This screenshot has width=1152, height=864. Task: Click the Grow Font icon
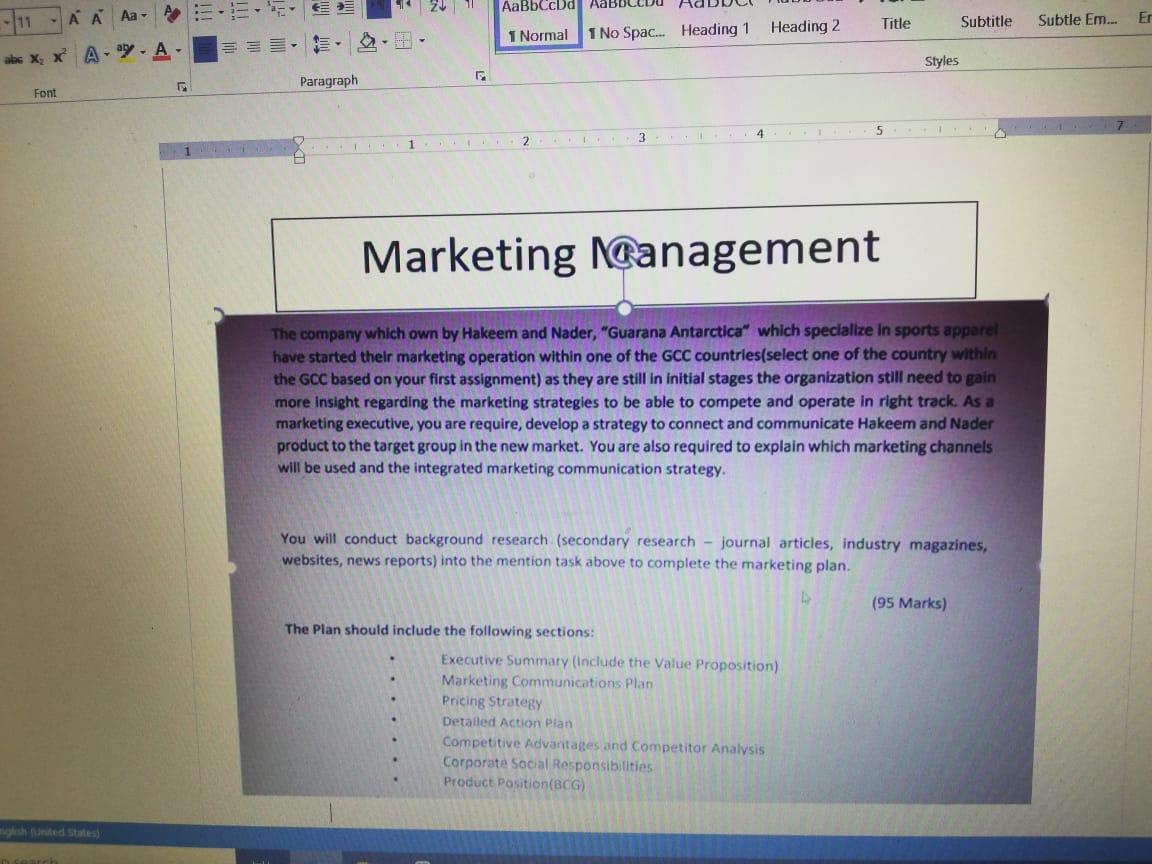(x=73, y=18)
